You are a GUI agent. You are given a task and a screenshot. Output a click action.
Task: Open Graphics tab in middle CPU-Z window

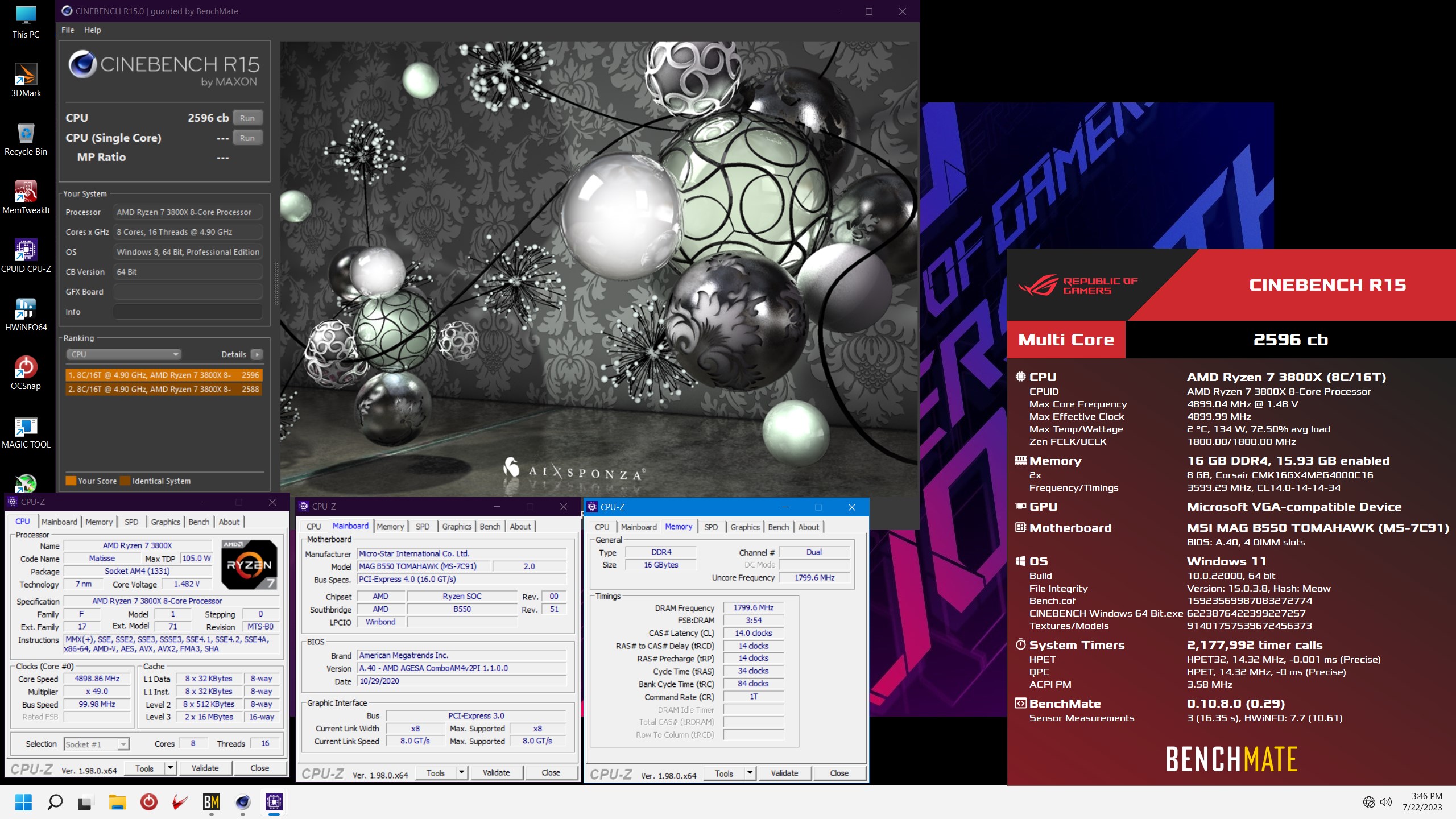pos(457,527)
